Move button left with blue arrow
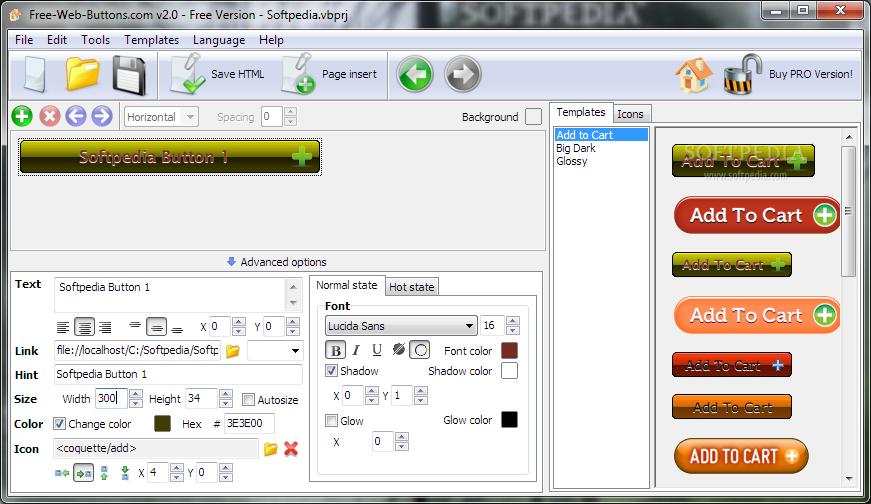This screenshot has width=871, height=504. [76, 116]
